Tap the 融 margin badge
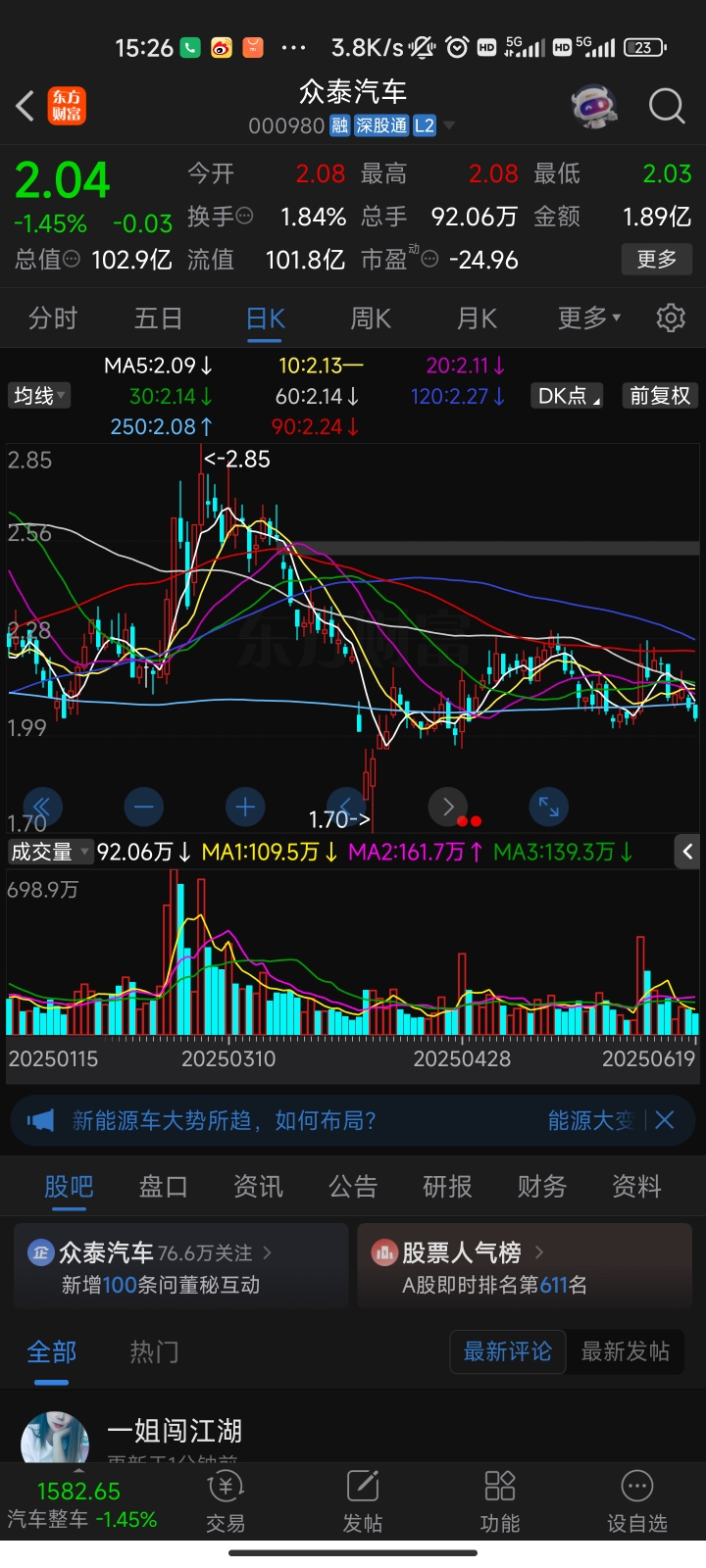 click(x=339, y=125)
